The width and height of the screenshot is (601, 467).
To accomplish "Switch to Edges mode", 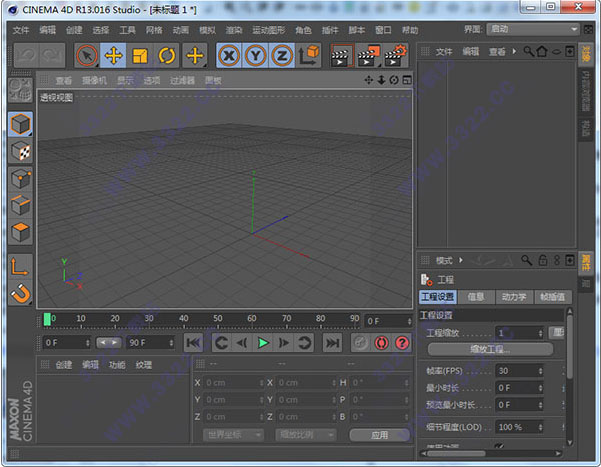I will [x=20, y=206].
